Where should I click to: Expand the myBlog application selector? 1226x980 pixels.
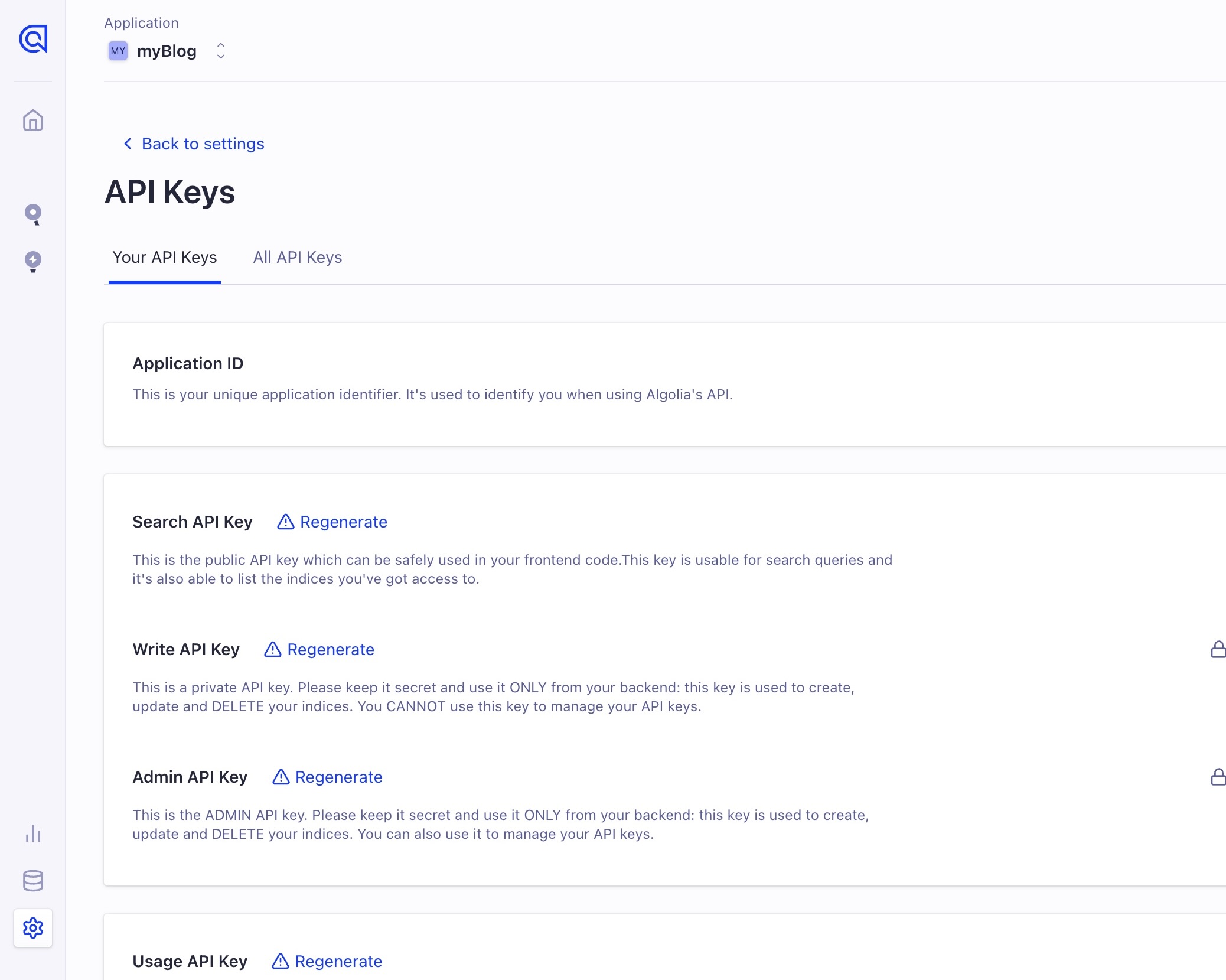pyautogui.click(x=167, y=51)
